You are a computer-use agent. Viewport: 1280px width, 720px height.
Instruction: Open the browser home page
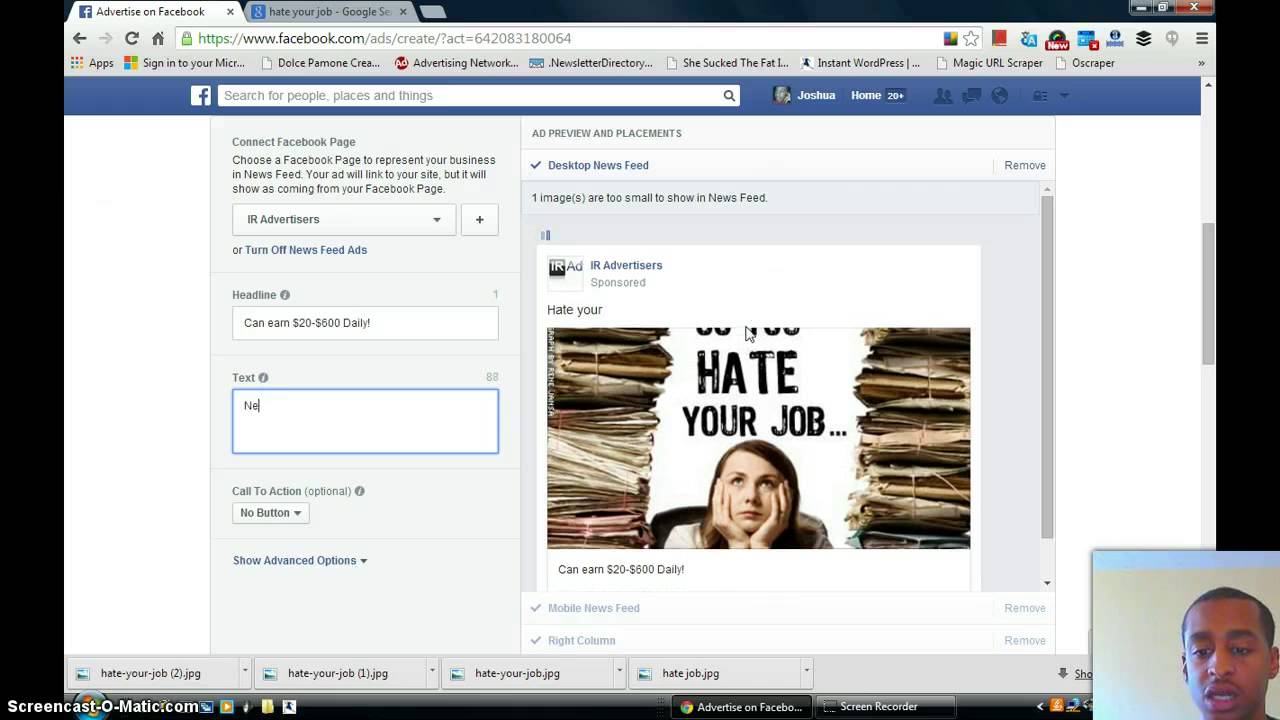(x=157, y=38)
